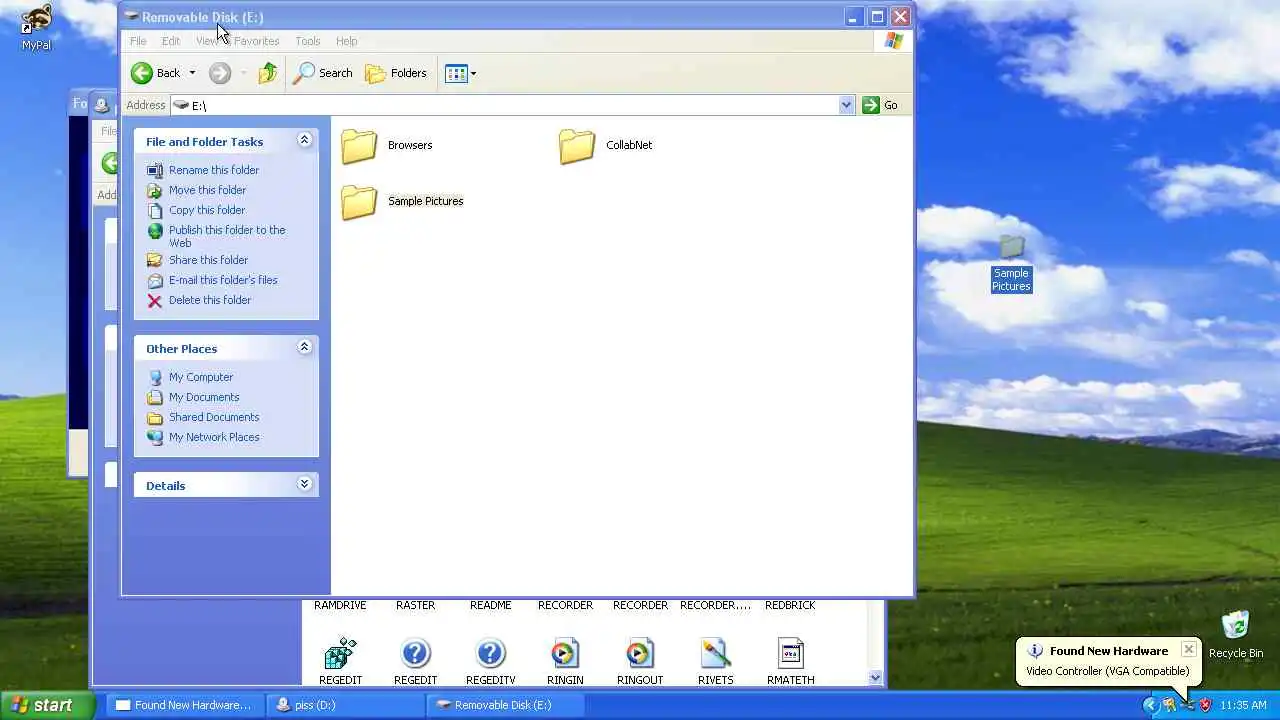1280x720 pixels.
Task: Collapse File and Folder Tasks panel
Action: (304, 141)
